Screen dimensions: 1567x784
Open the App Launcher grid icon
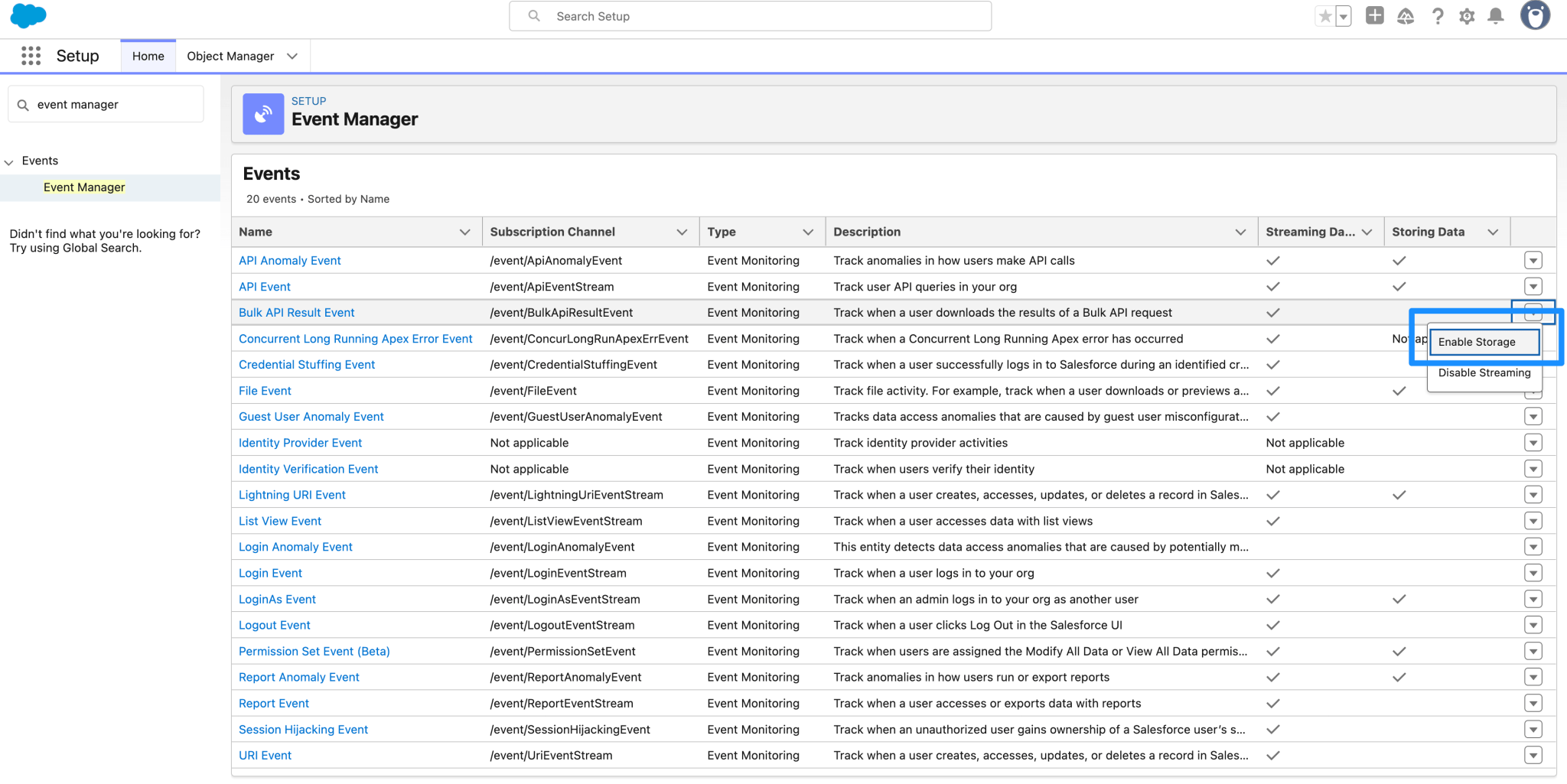click(x=31, y=55)
